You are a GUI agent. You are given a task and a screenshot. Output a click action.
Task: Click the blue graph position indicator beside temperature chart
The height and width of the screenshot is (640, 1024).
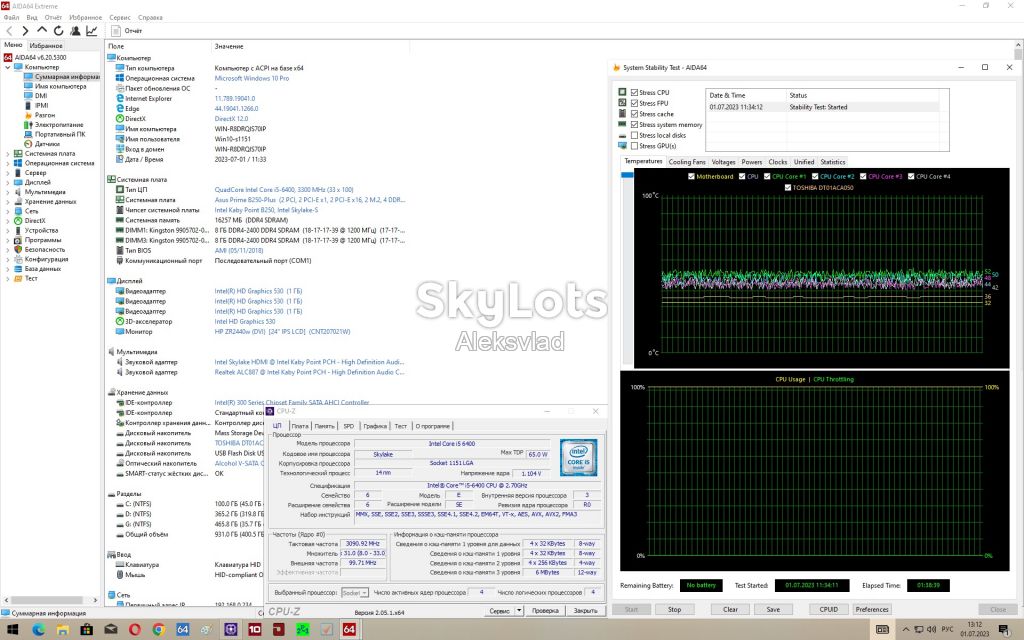point(628,175)
